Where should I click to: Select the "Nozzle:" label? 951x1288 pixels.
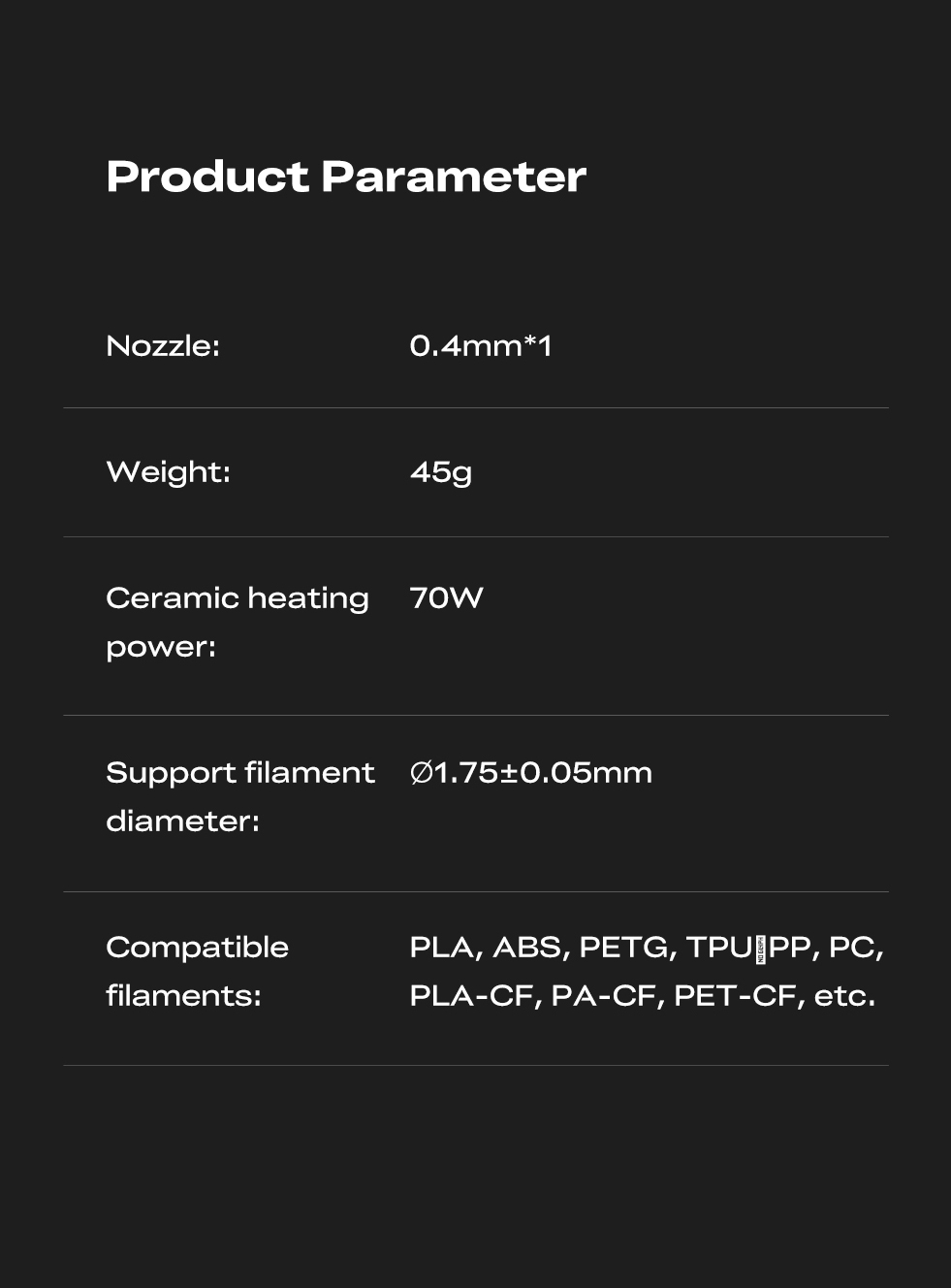tap(163, 346)
